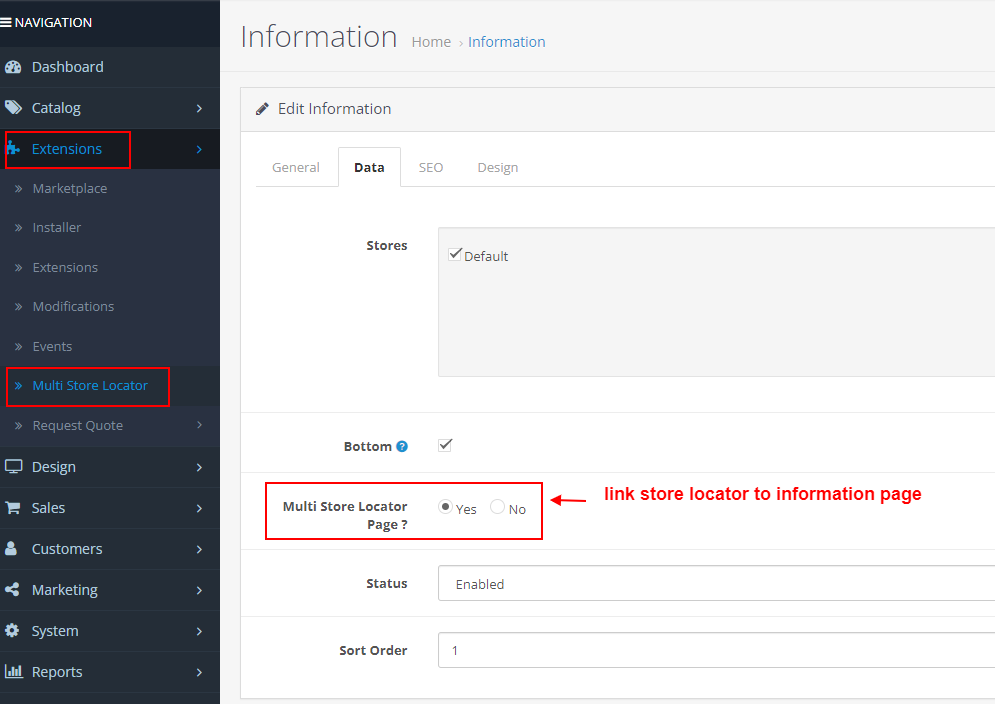The width and height of the screenshot is (995, 704).
Task: Select No for Multi Store Locator Page
Action: click(x=498, y=507)
